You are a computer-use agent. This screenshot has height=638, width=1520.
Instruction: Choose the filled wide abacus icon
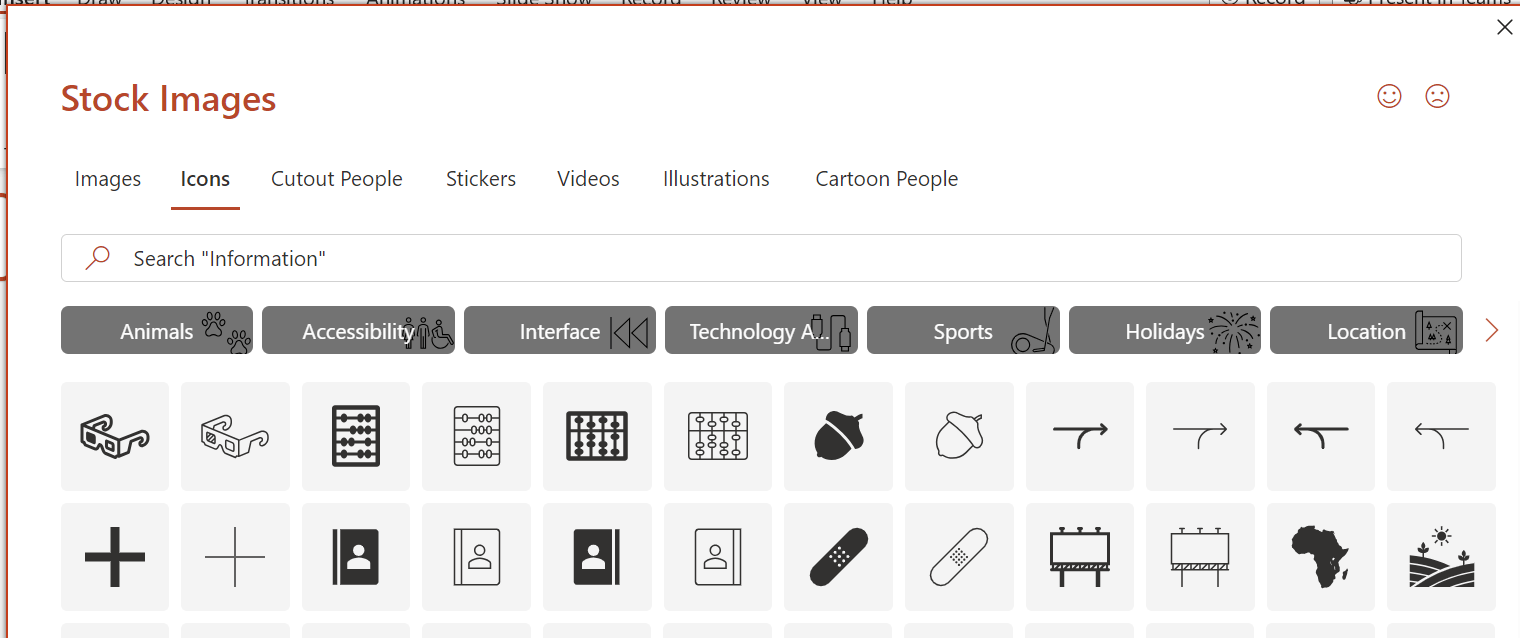point(597,436)
